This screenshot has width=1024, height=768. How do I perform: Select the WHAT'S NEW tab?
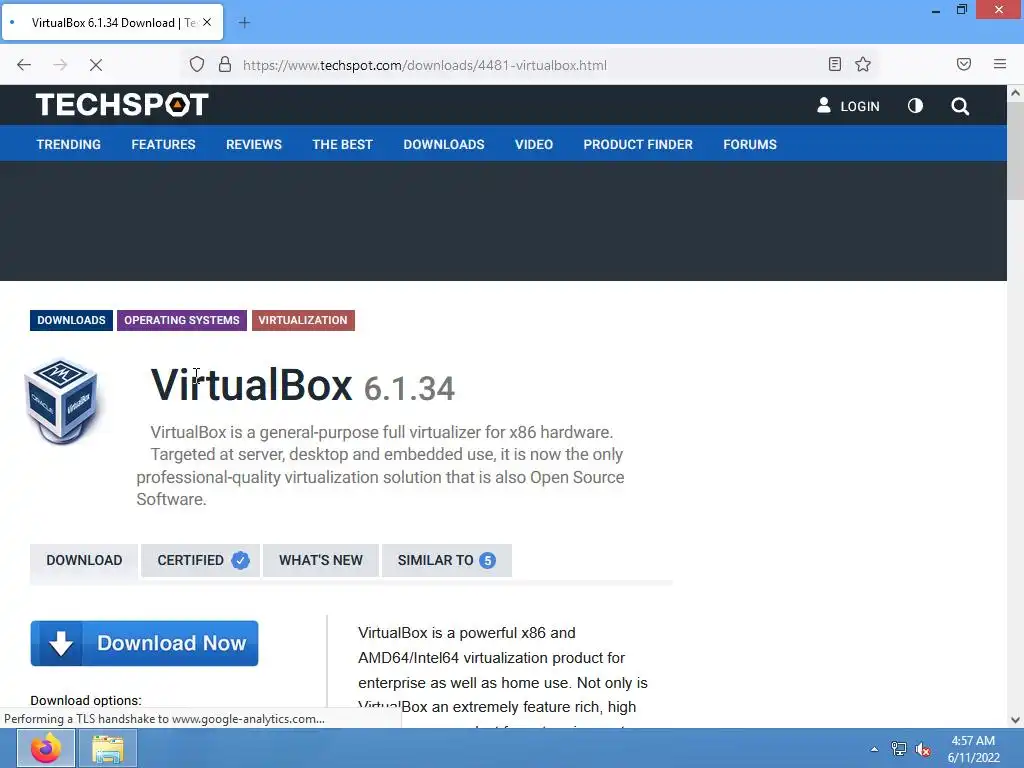pyautogui.click(x=321, y=560)
